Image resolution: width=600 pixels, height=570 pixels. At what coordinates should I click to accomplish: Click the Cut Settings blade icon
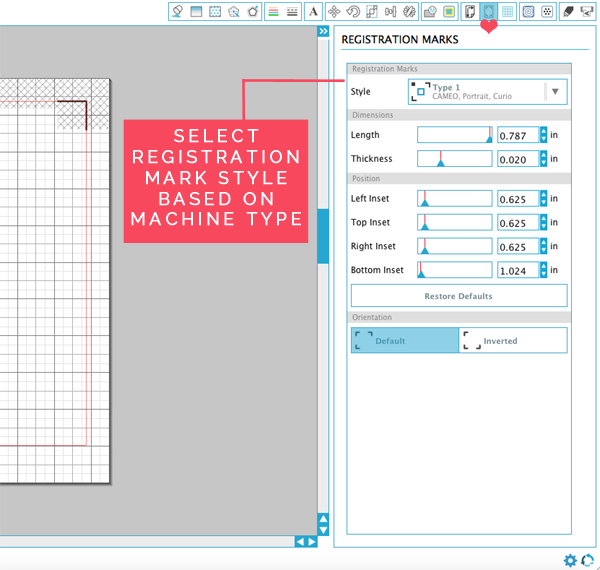(568, 12)
